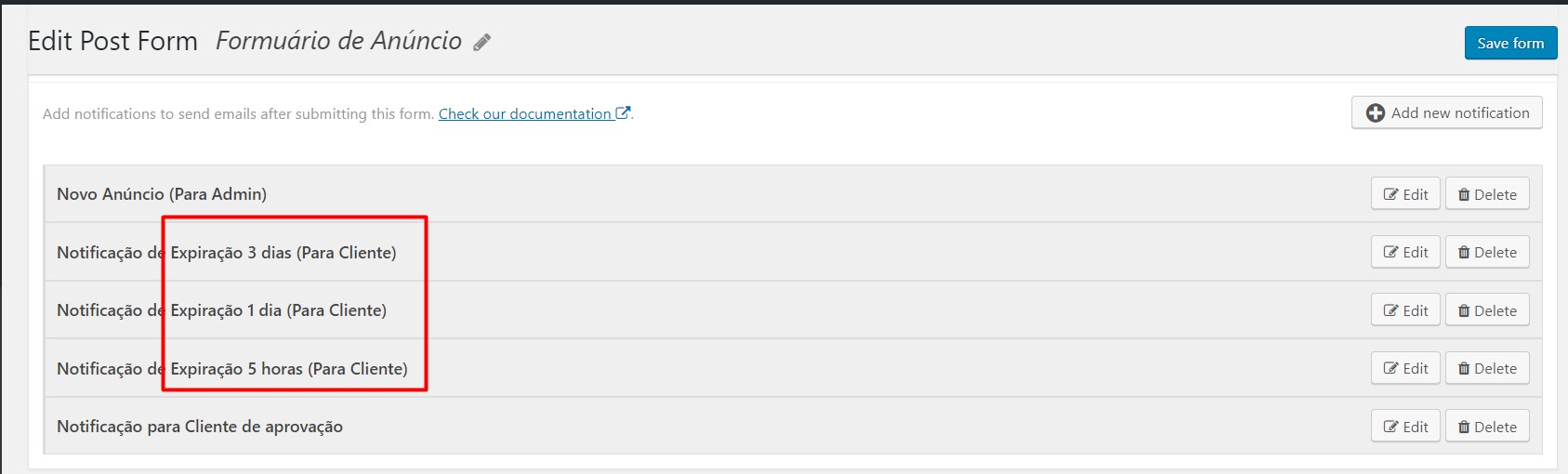Select the Novo Anúncio (Para Admin) row title

(x=162, y=194)
